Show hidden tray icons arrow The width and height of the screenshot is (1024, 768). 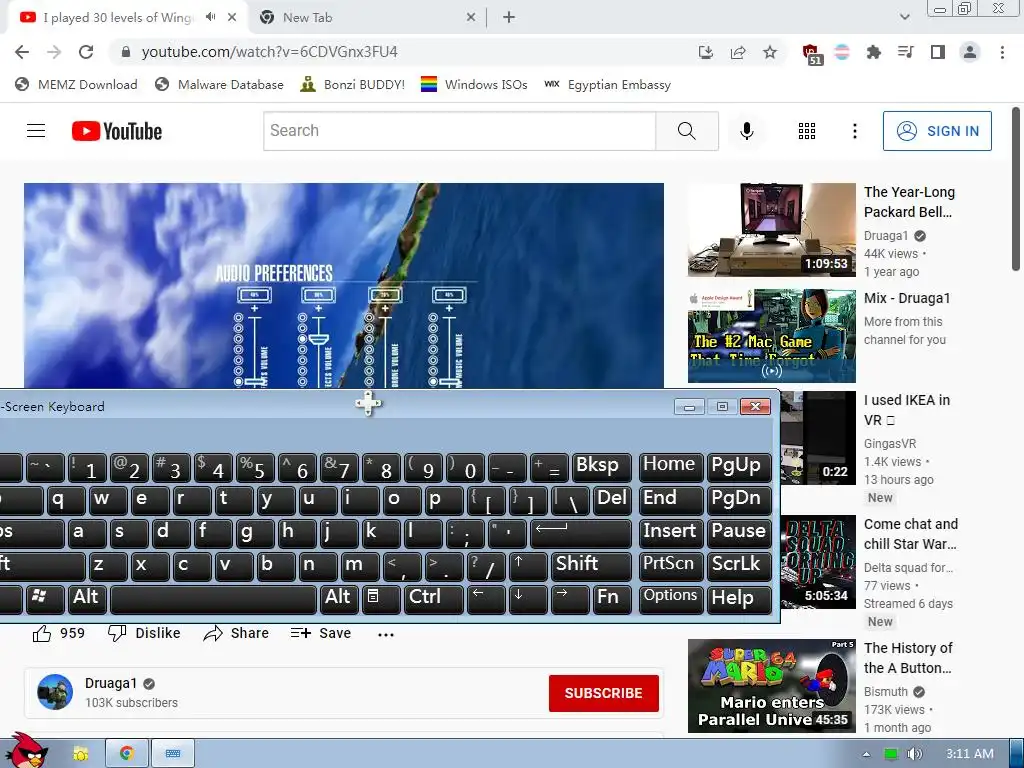866,754
